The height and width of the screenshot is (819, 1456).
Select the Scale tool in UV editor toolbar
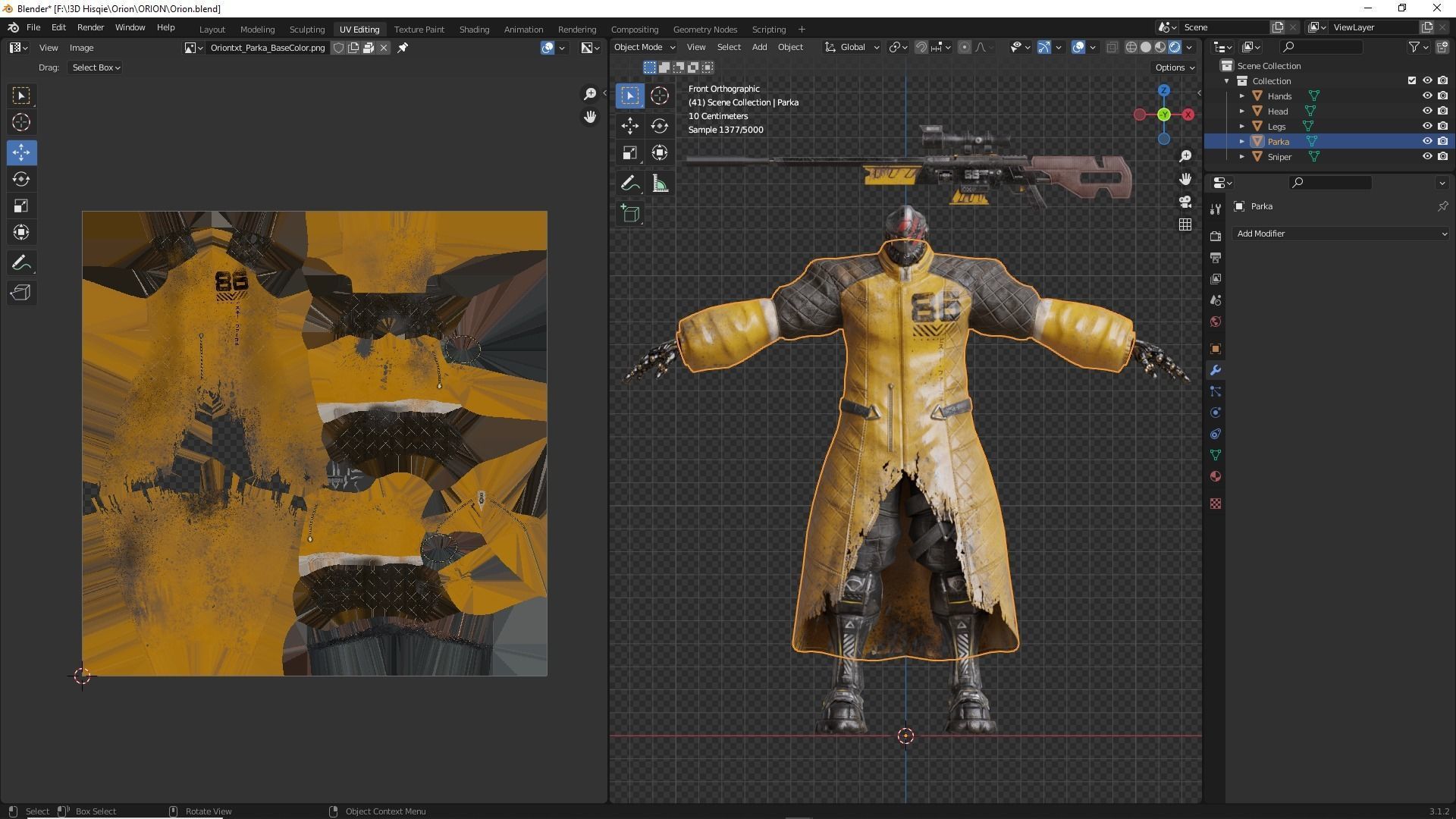click(21, 206)
